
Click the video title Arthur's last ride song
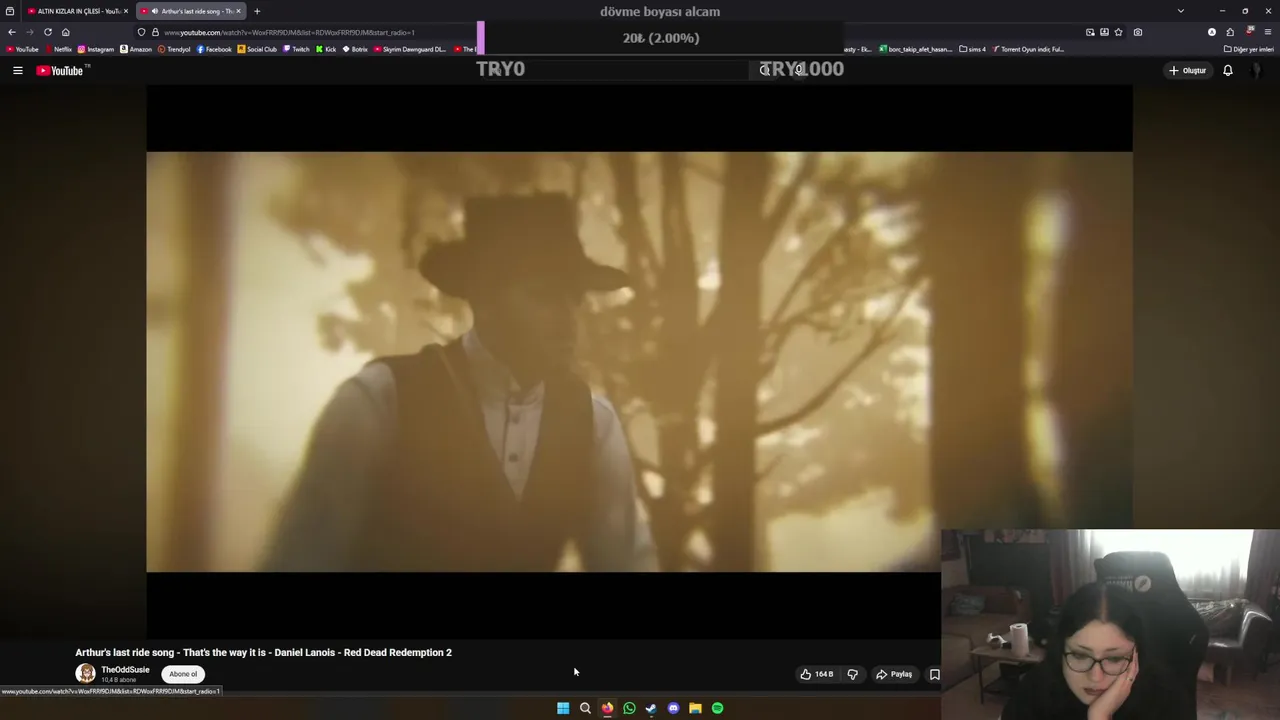click(263, 653)
